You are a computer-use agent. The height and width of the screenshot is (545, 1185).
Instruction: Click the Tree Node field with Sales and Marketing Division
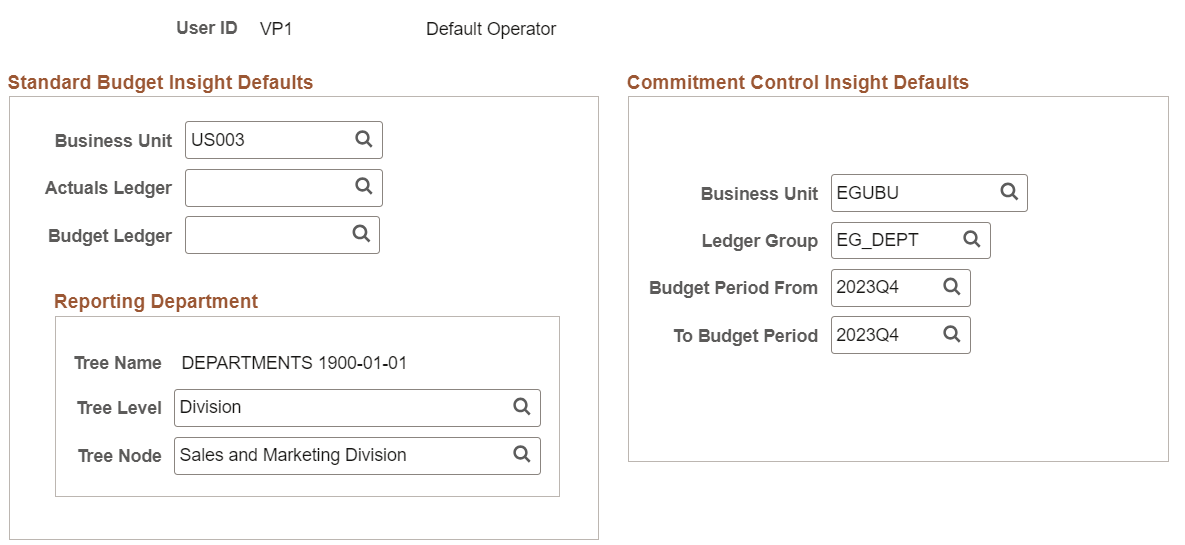340,455
